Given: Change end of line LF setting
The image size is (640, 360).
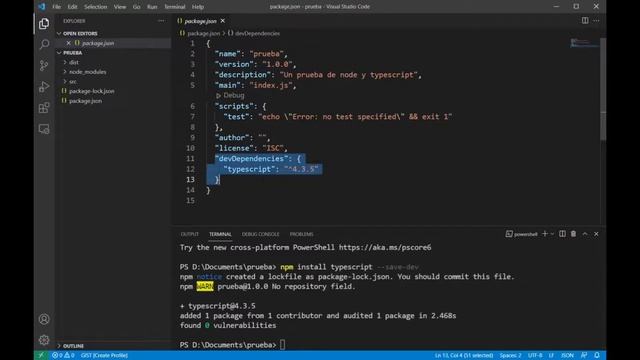Looking at the screenshot, I should tap(551, 355).
